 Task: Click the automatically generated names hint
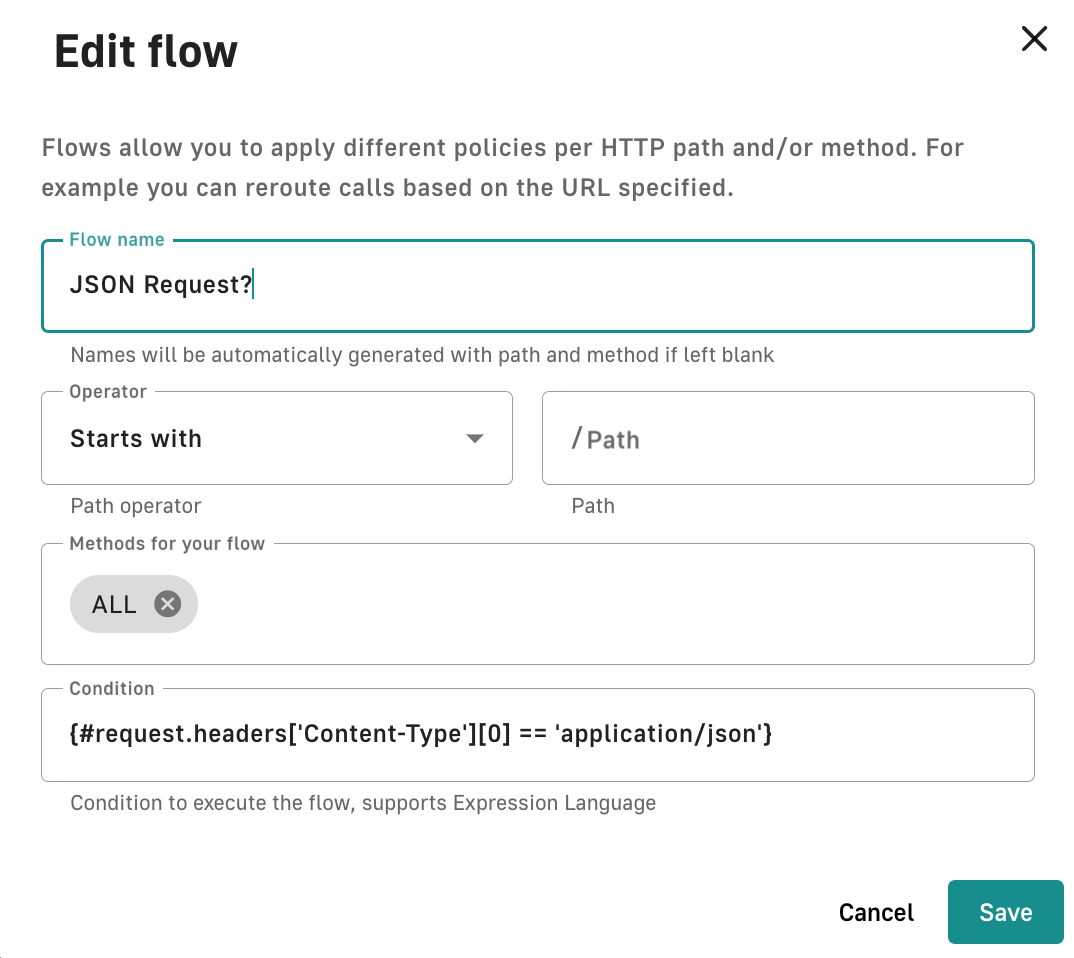(422, 355)
